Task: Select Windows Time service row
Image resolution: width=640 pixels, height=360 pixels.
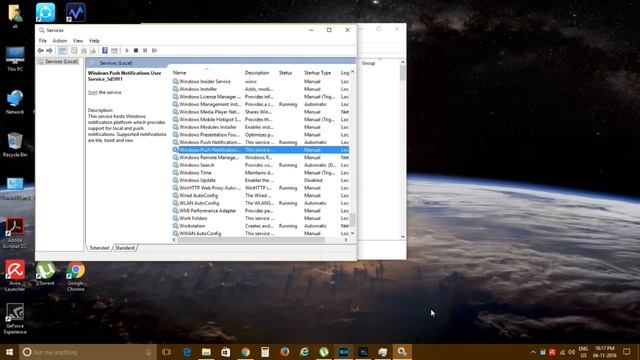Action: click(260, 173)
